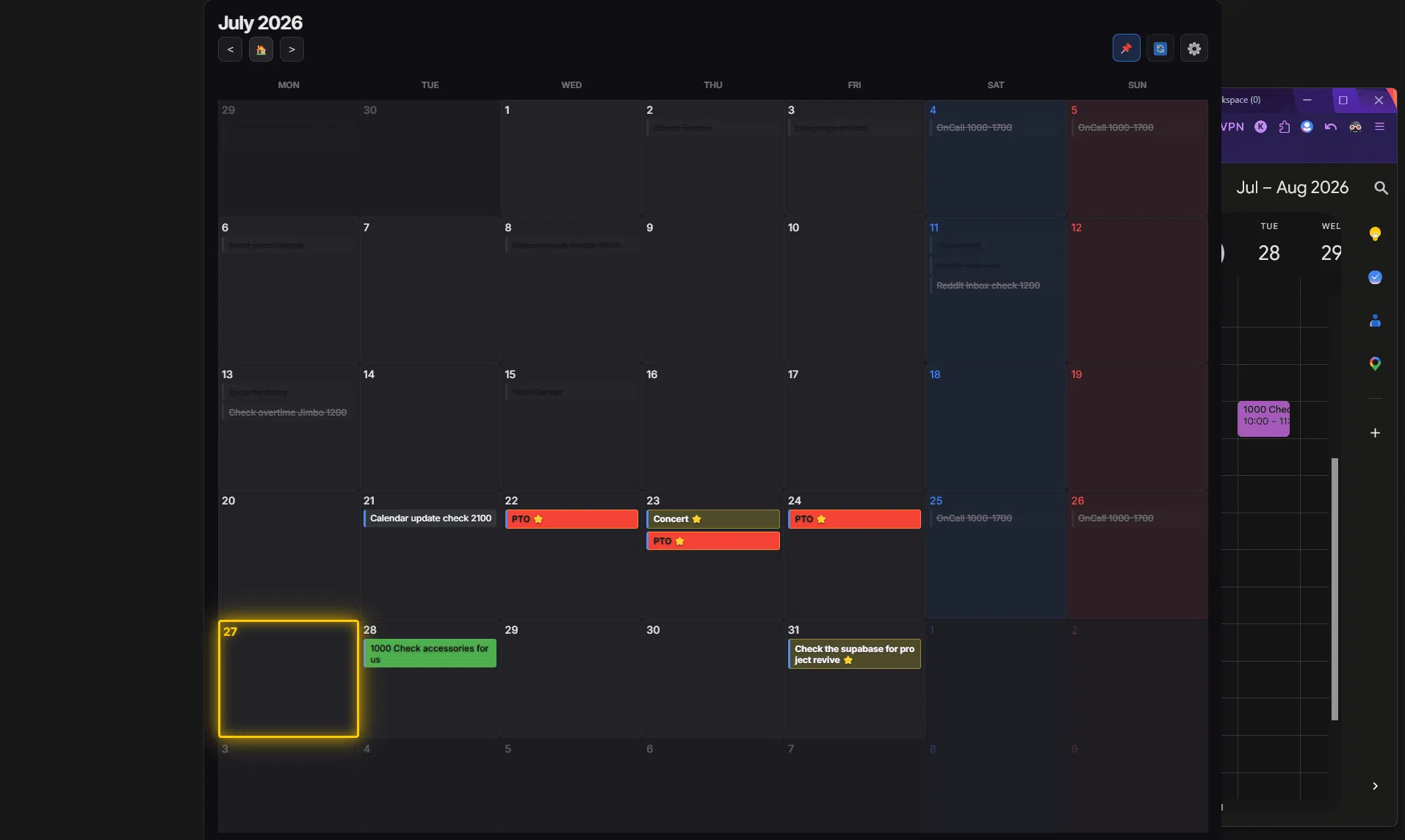Select the highlighted day 27 cell
The height and width of the screenshot is (840, 1405).
click(289, 679)
